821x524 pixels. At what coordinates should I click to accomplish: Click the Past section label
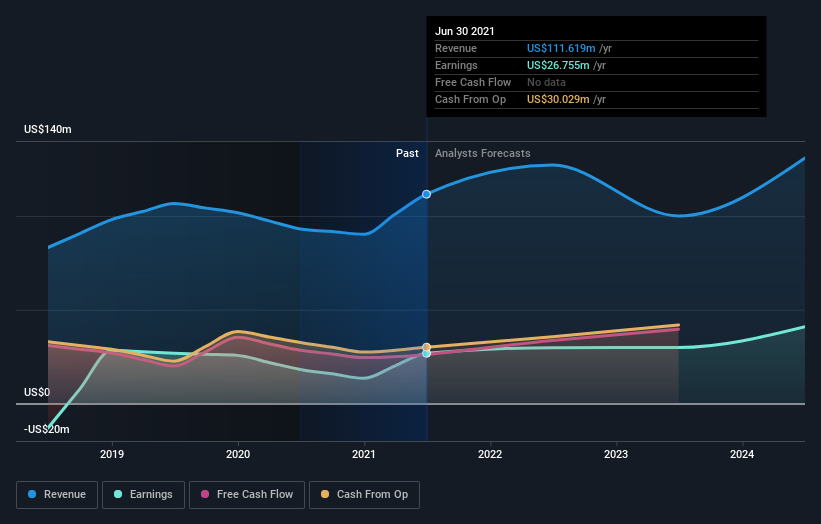407,153
